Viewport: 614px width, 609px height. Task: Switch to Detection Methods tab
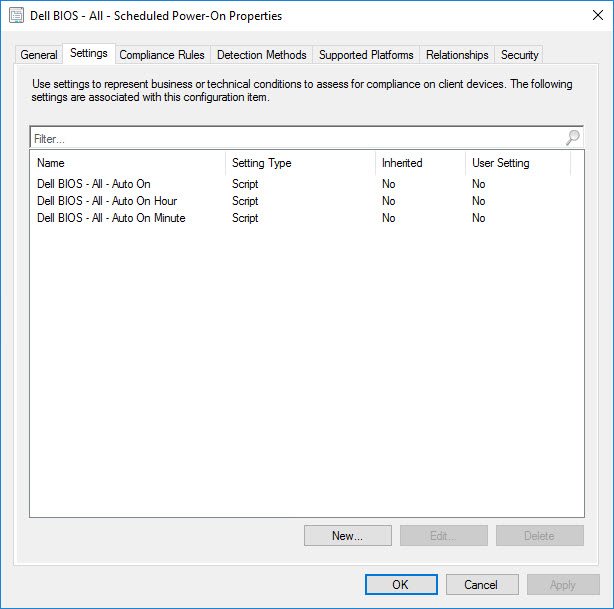click(x=261, y=55)
